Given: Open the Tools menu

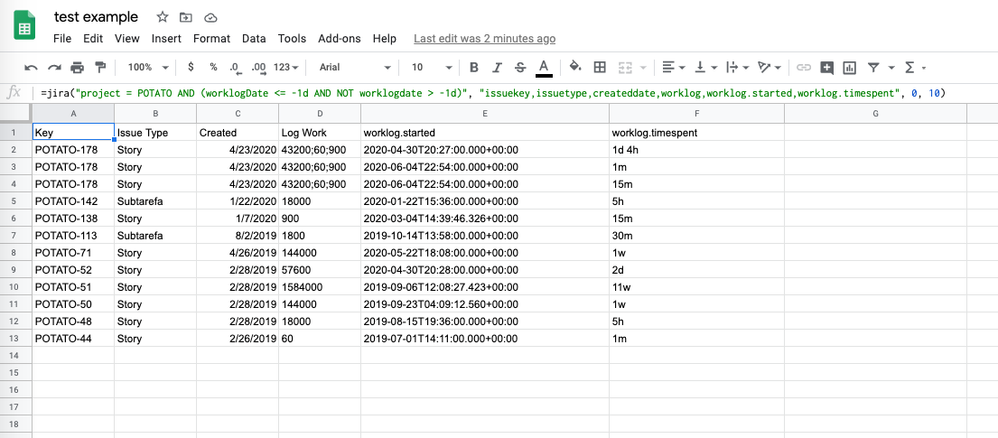Looking at the screenshot, I should pyautogui.click(x=292, y=39).
